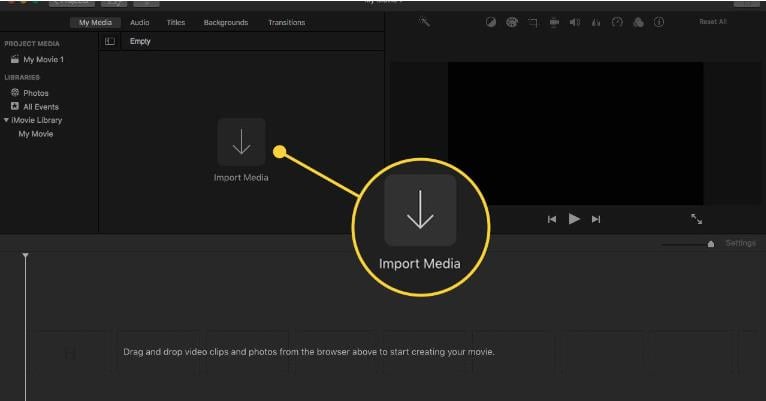Open the video stabilization camera icon

point(554,22)
